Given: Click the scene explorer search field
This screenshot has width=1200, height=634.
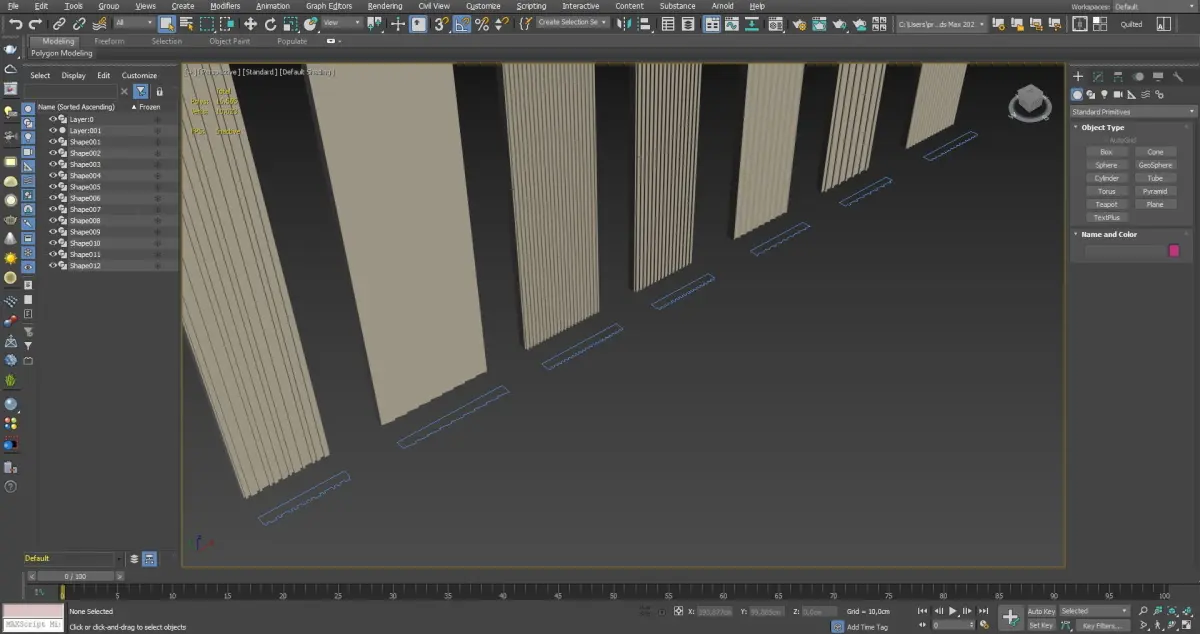Looking at the screenshot, I should (x=72, y=91).
